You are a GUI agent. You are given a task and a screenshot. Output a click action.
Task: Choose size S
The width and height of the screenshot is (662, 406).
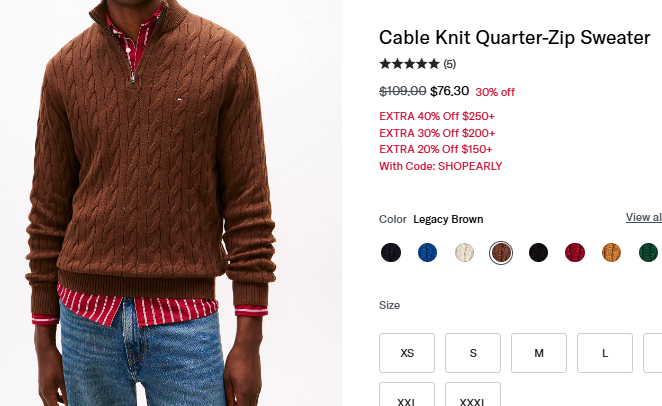pos(473,353)
